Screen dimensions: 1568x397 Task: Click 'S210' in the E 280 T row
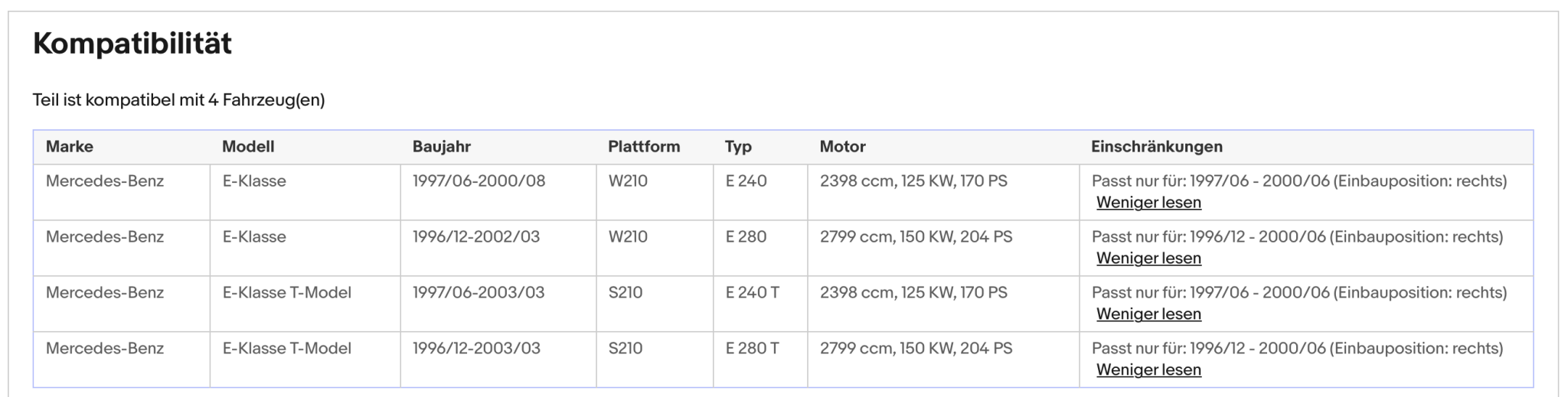[626, 349]
